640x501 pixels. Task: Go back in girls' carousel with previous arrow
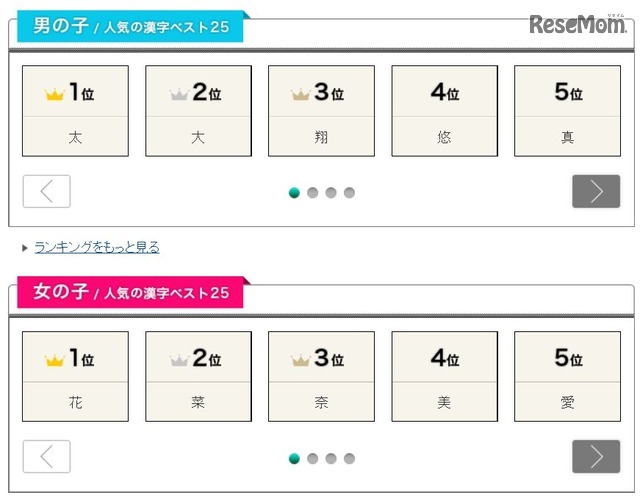click(x=47, y=456)
